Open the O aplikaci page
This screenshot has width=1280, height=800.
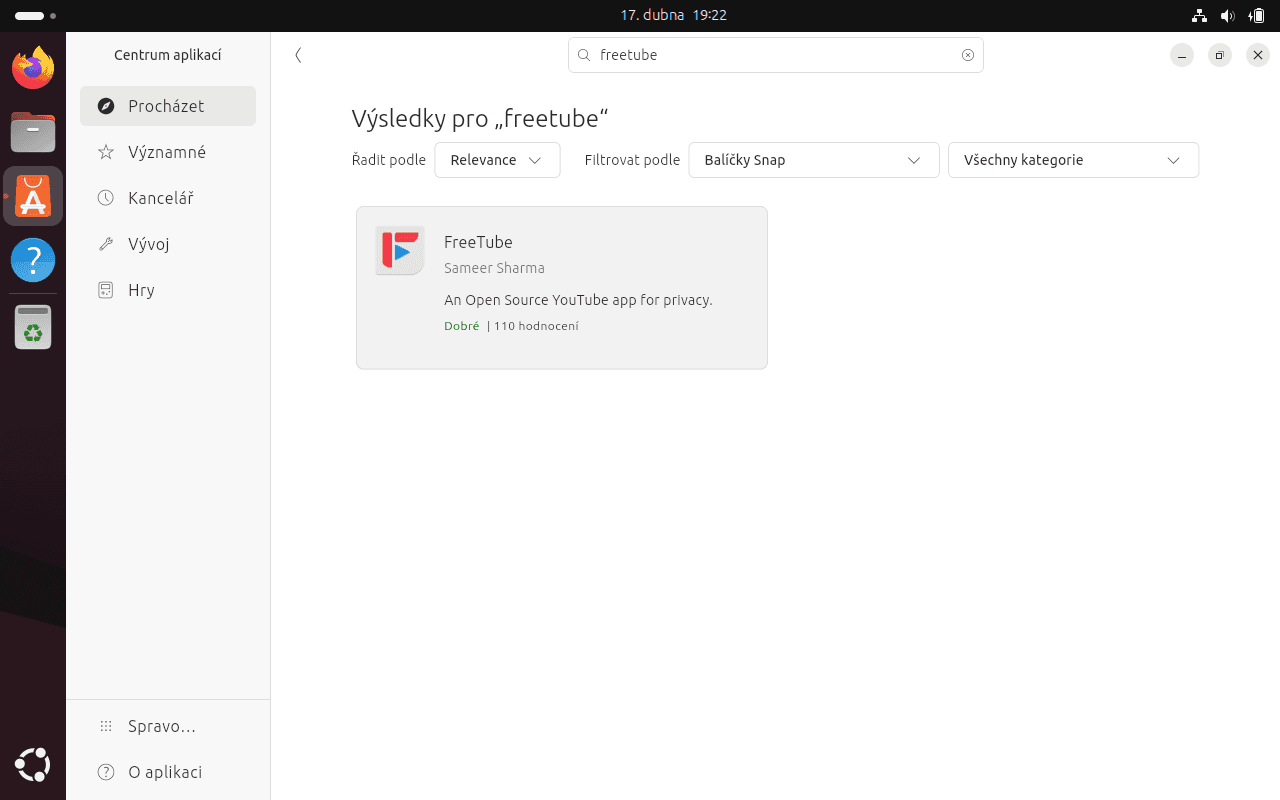click(x=168, y=772)
